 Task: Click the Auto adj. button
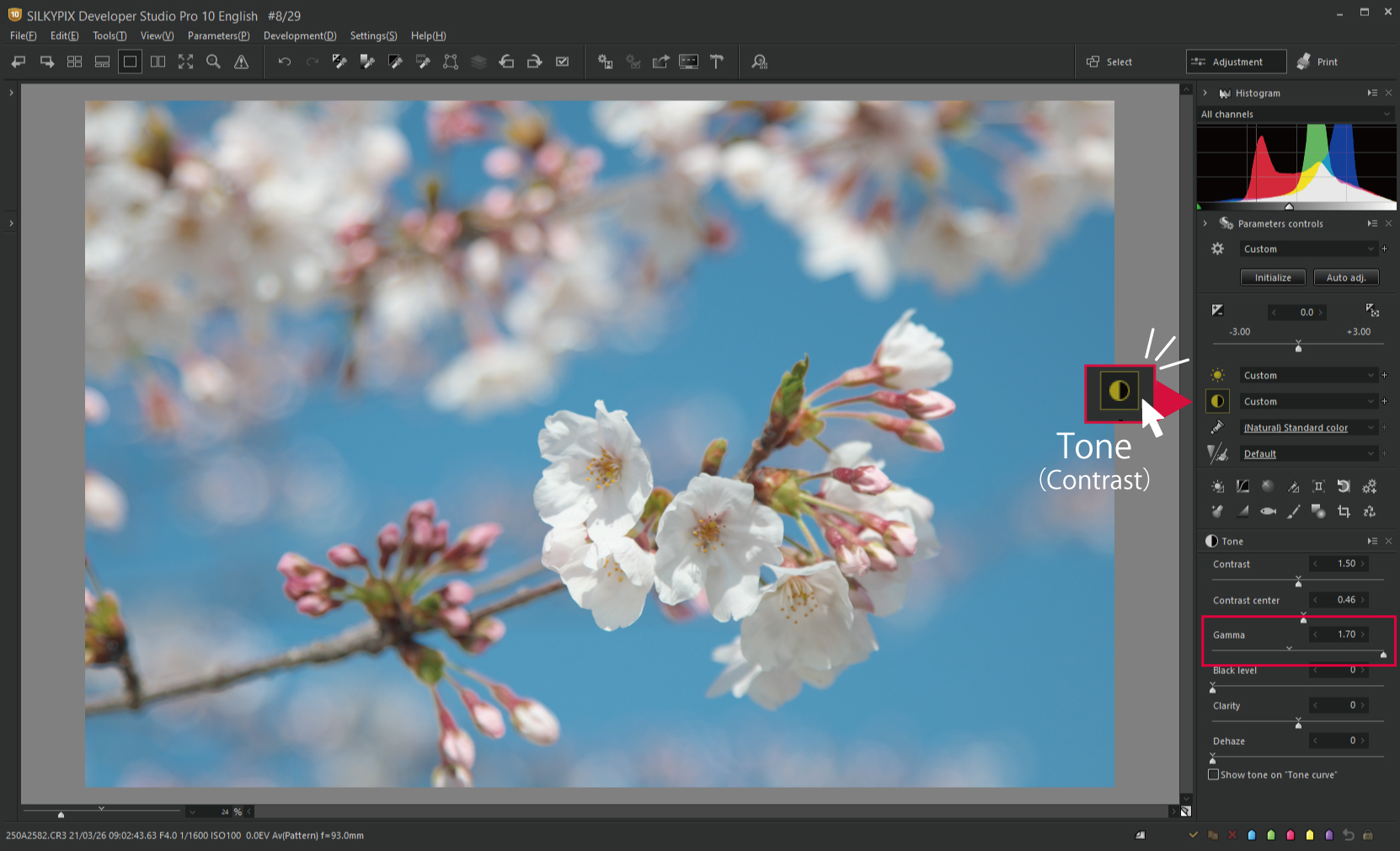(x=1346, y=277)
